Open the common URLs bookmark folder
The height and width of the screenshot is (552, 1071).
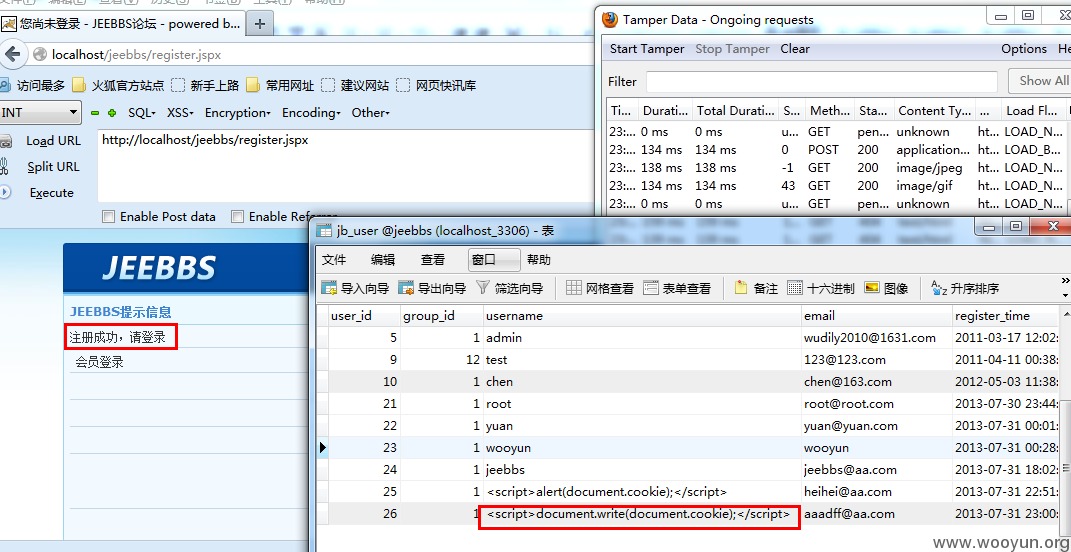point(253,85)
